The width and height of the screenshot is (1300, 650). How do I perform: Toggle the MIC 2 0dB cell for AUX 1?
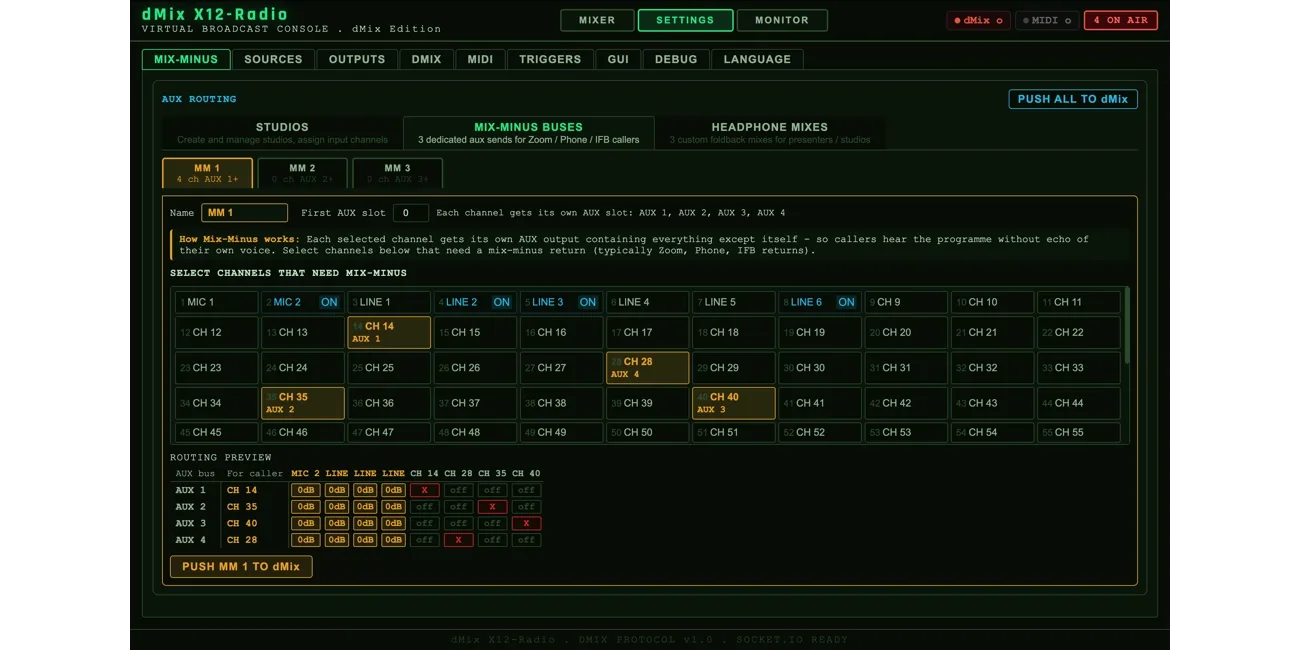[305, 490]
